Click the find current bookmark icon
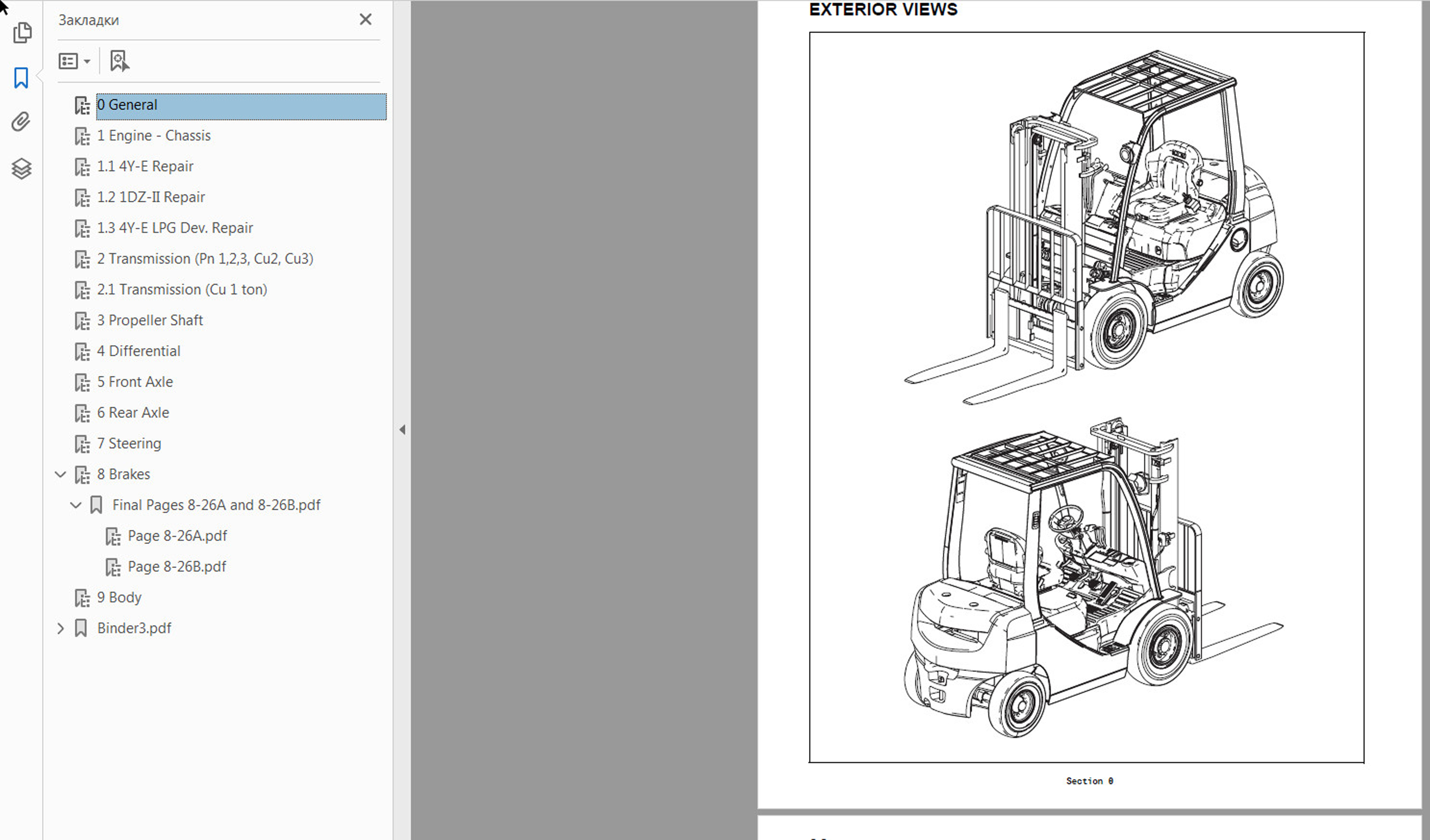This screenshot has height=840, width=1430. [x=119, y=61]
